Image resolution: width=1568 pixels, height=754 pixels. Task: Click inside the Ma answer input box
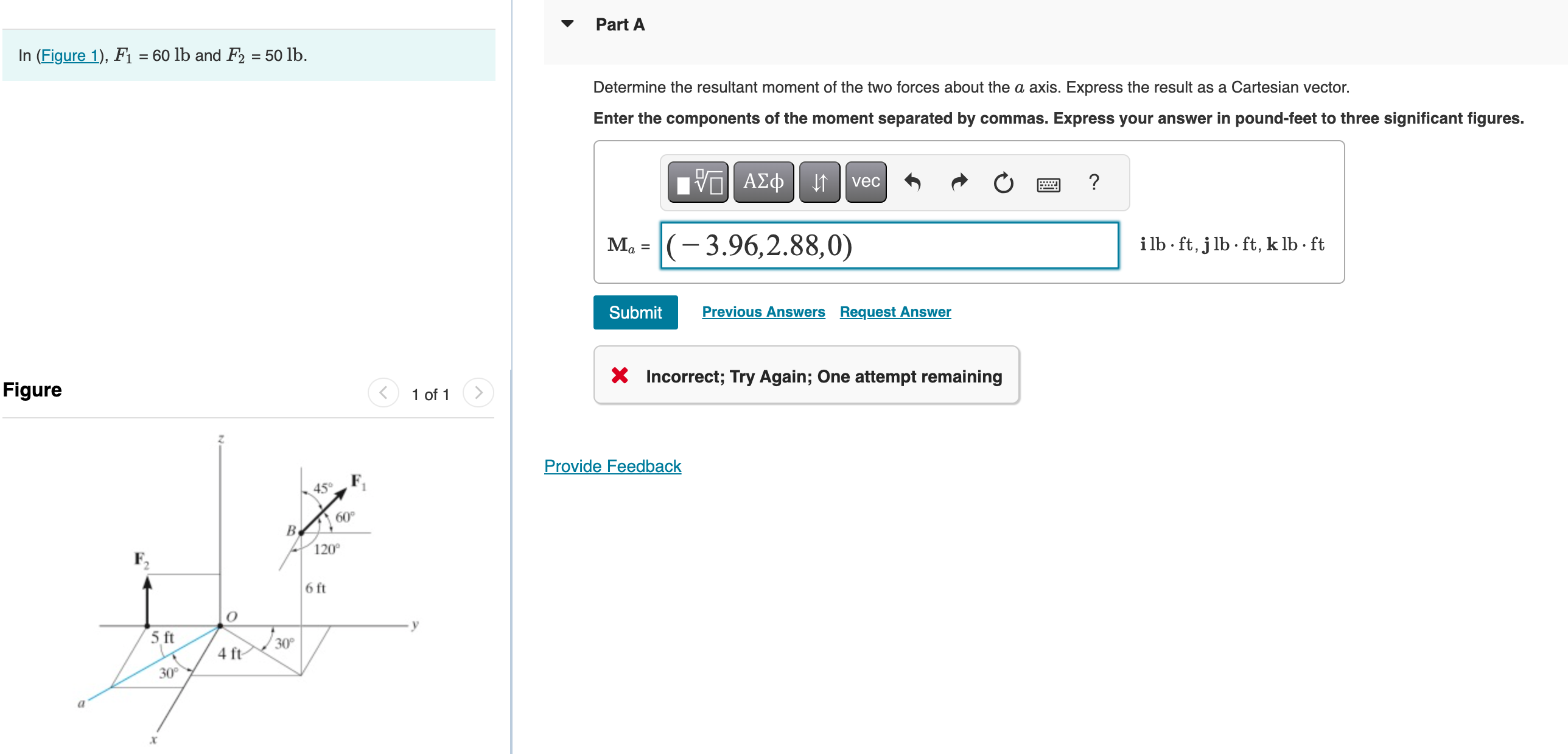click(x=889, y=245)
